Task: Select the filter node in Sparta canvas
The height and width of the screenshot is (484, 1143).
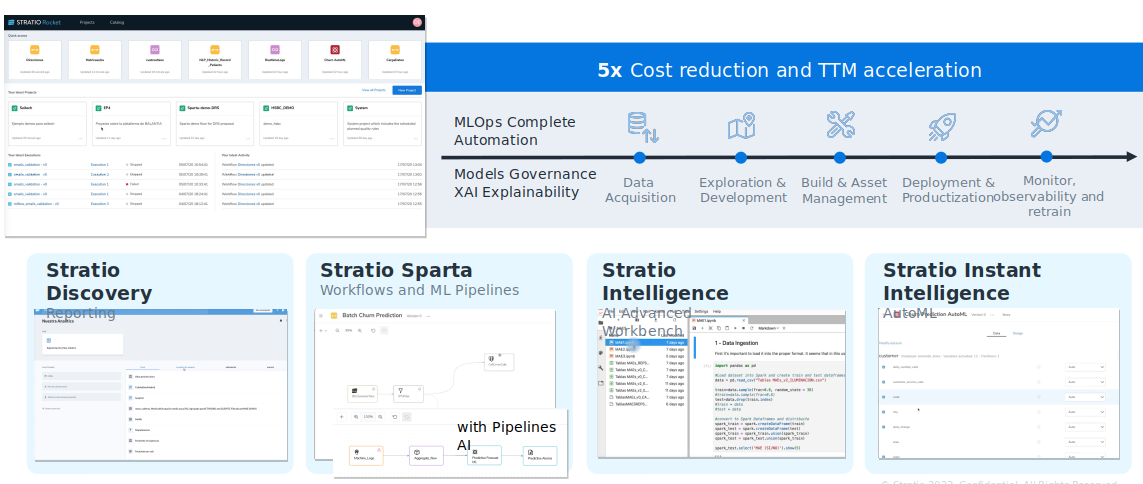Action: [408, 394]
